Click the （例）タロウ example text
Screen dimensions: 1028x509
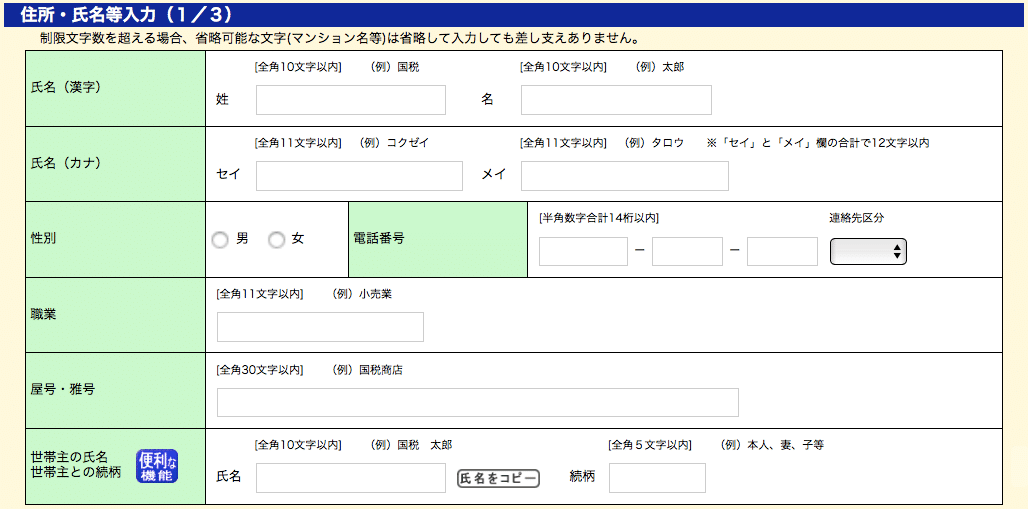[654, 143]
